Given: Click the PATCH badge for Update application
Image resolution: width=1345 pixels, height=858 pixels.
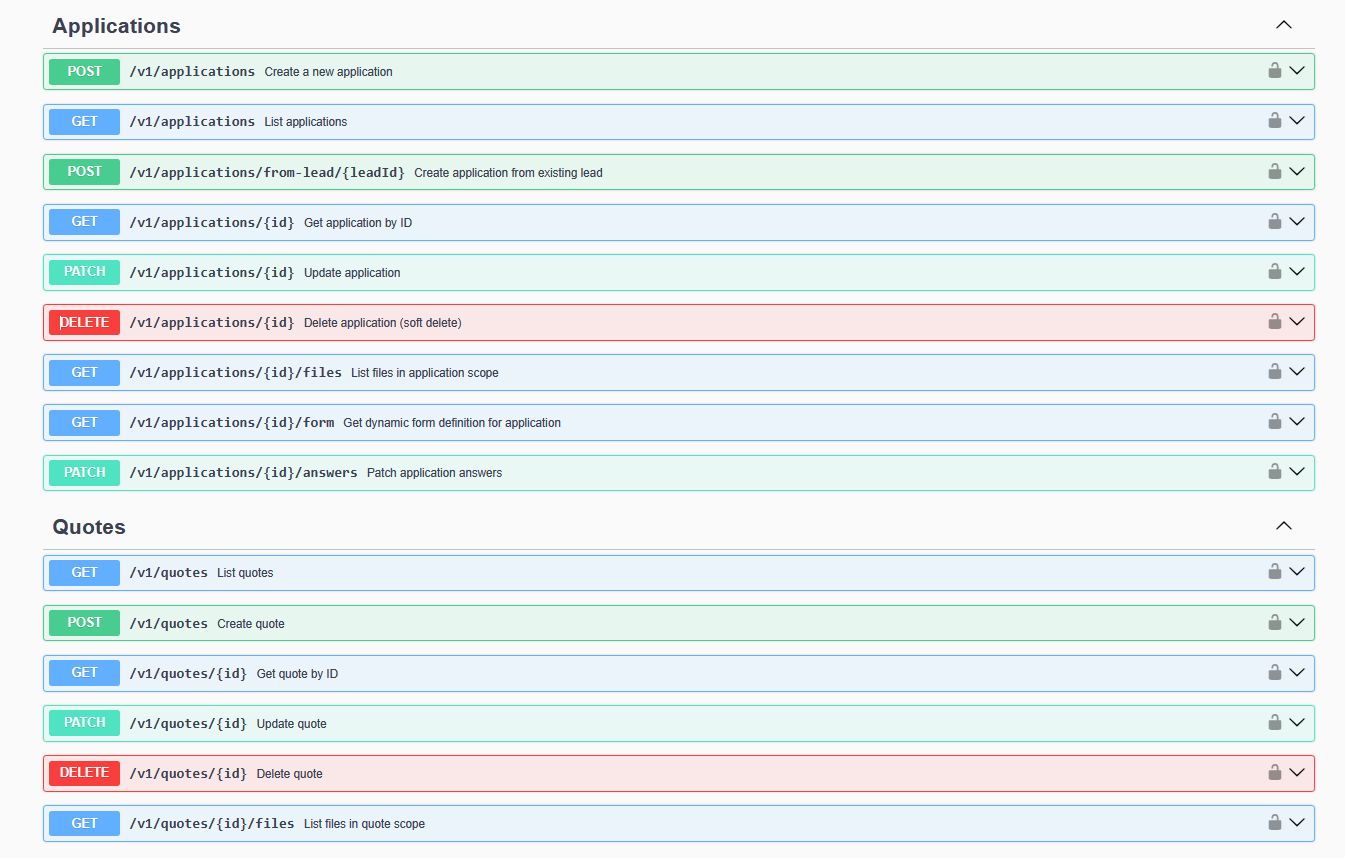Looking at the screenshot, I should tap(84, 272).
